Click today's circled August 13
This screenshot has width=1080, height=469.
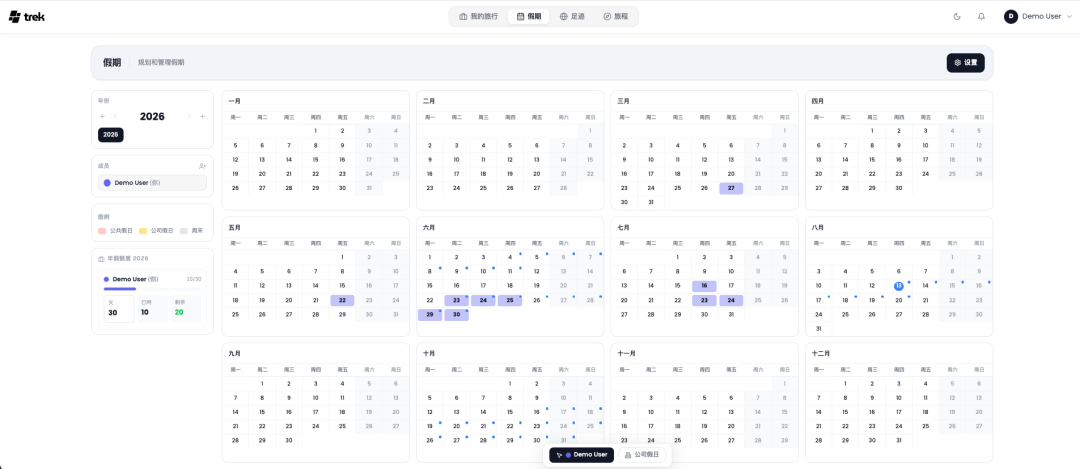pos(898,286)
